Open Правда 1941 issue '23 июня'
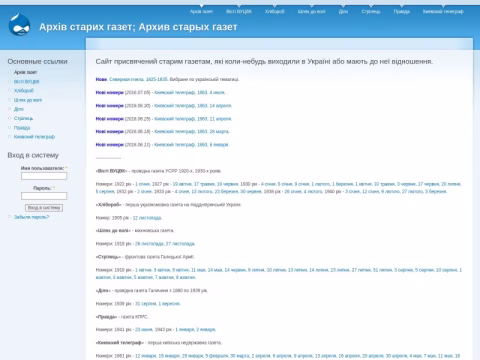The image size is (480, 360). tap(144, 330)
